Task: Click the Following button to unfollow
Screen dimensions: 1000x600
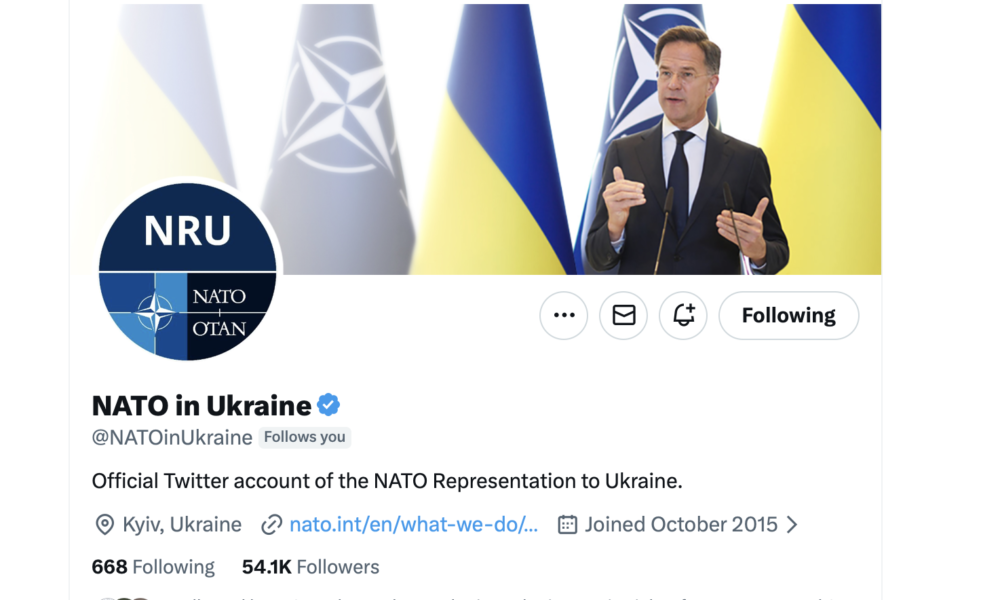Action: click(x=788, y=316)
